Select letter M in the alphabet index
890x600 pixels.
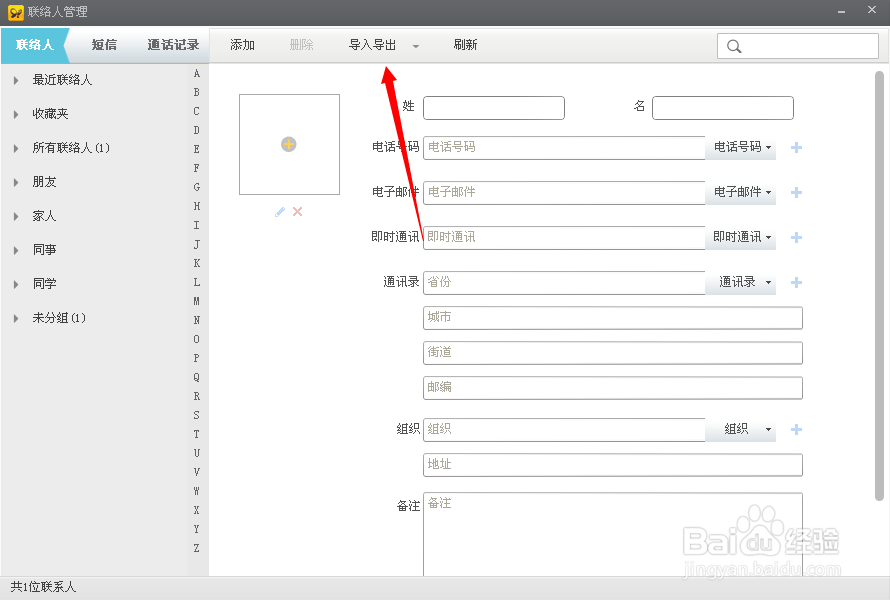196,300
